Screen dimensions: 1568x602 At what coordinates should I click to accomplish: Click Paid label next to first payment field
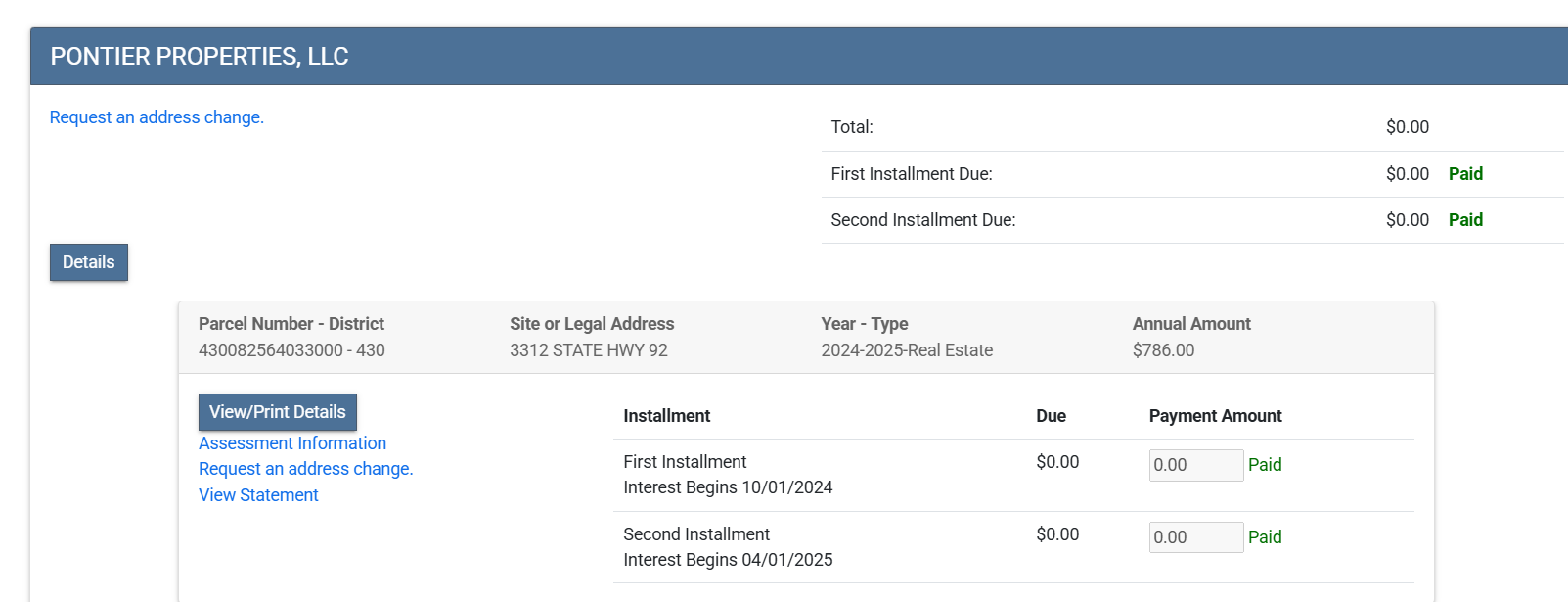pyautogui.click(x=1265, y=465)
